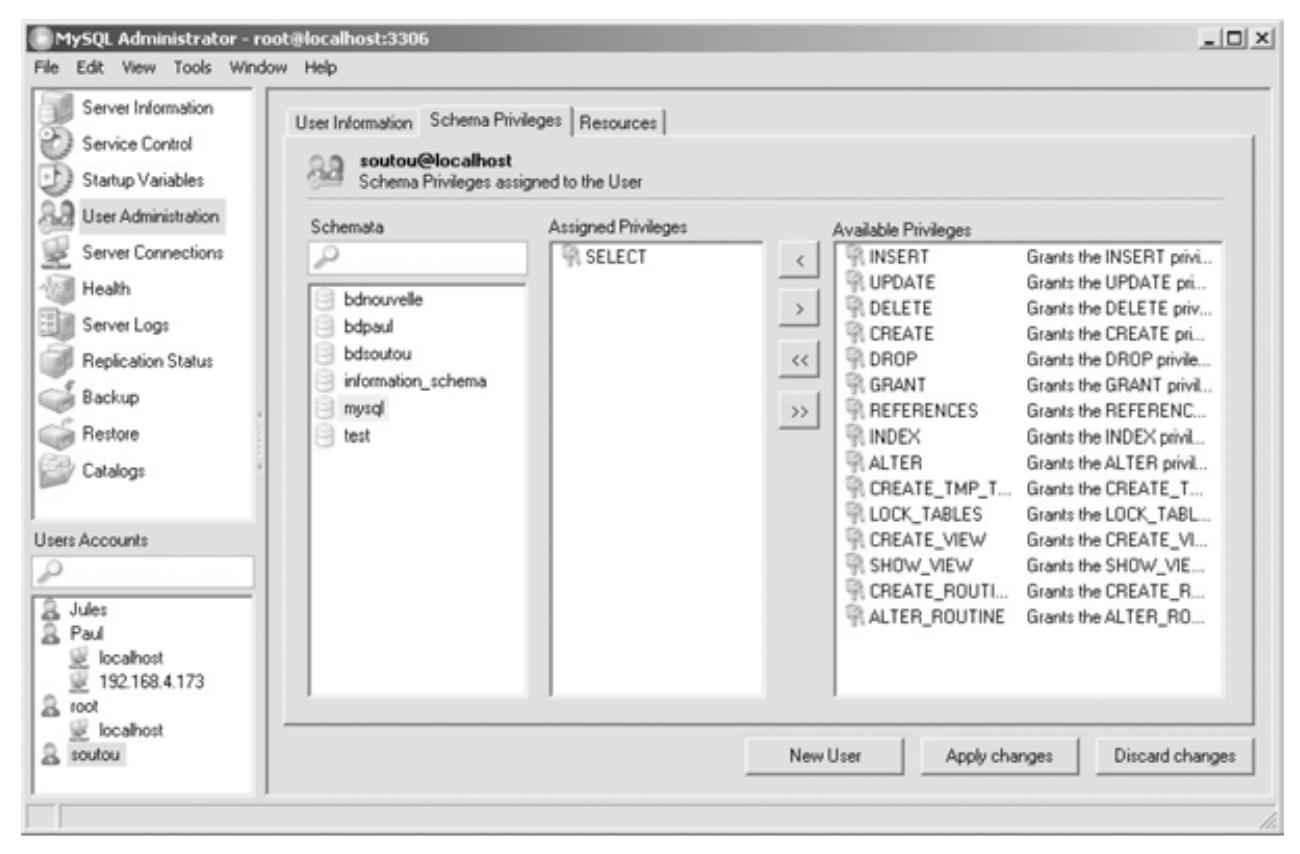Open the Catalogs section icon
The width and height of the screenshot is (1300, 854).
pyautogui.click(x=54, y=470)
